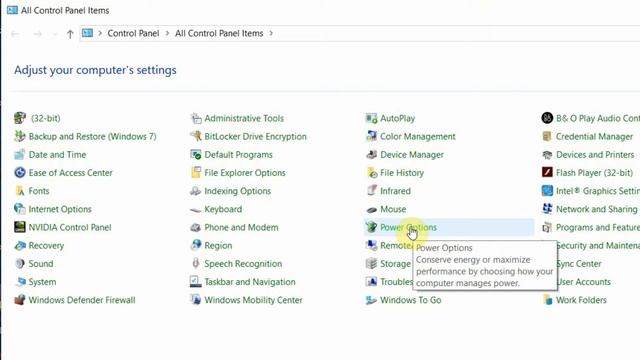640x360 pixels.
Task: Expand the chevron after Control Panel breadcrumb
Action: [167, 33]
